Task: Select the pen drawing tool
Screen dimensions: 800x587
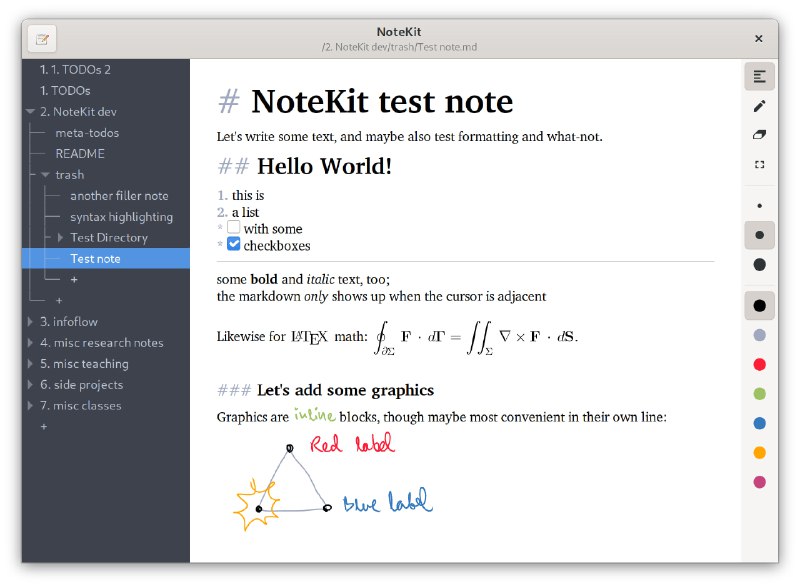Action: point(759,105)
